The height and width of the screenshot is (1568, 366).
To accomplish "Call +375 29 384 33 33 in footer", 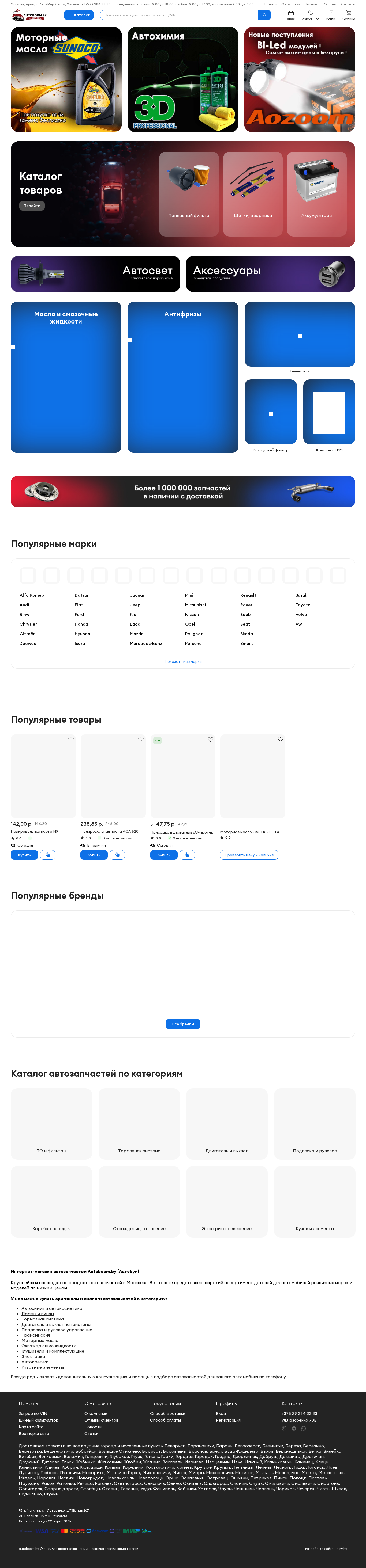I will pyautogui.click(x=300, y=1413).
